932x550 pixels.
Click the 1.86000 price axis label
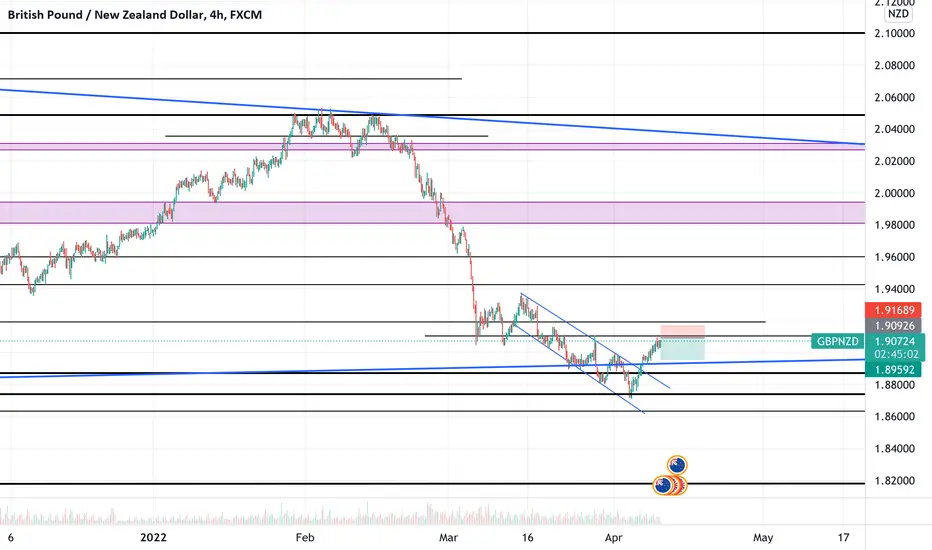click(895, 416)
